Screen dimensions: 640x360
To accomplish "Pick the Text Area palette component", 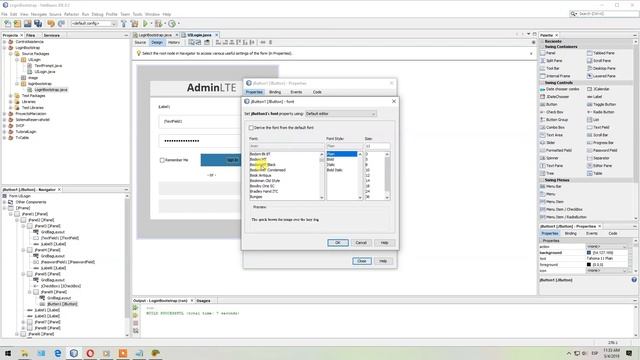I will point(551,135).
